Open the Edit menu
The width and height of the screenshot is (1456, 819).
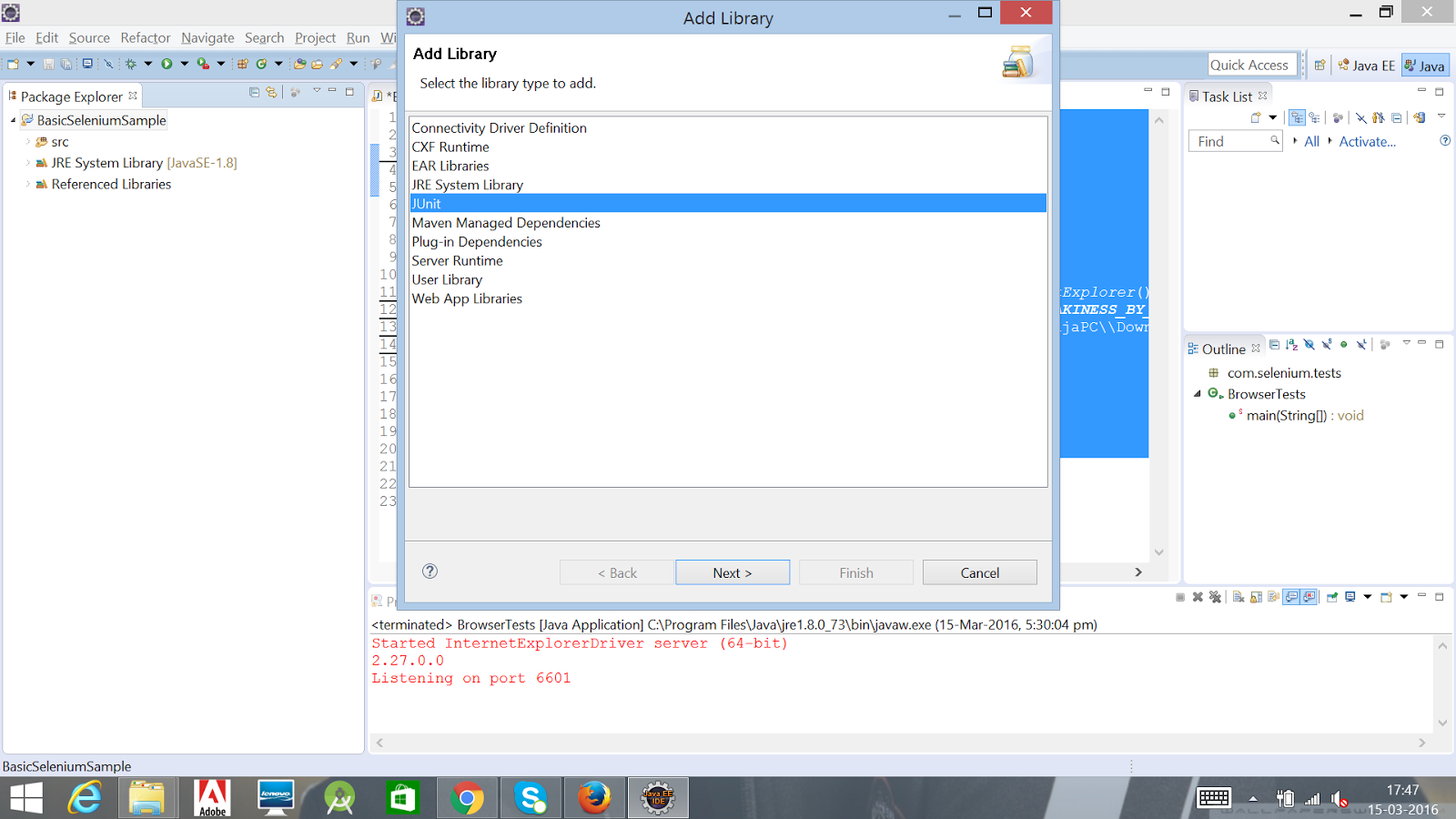pos(46,37)
